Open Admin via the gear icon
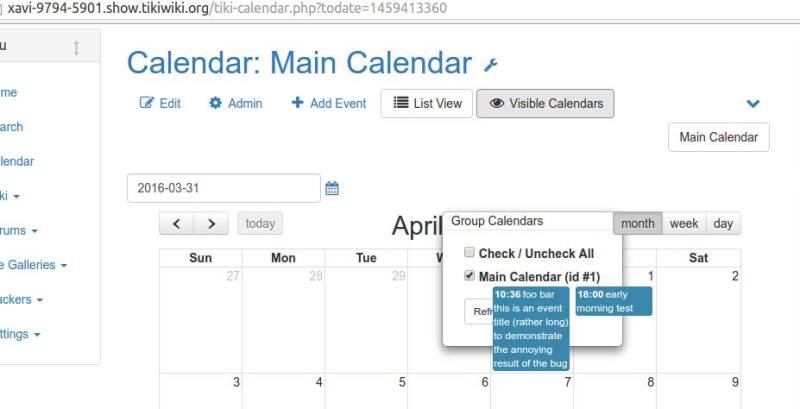This screenshot has width=800, height=409. (215, 103)
